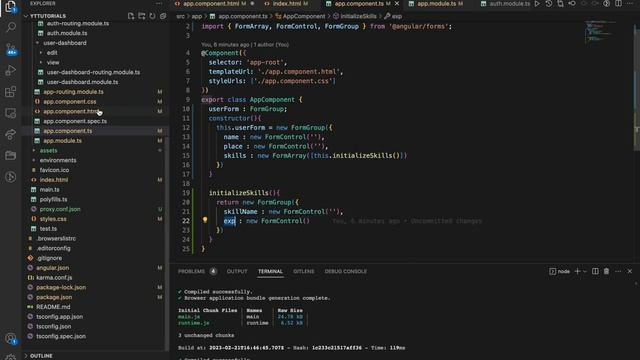Screen dimensions: 640x360
Task: Open tsconfig.spec.json in Explorer
Action: pos(61,337)
